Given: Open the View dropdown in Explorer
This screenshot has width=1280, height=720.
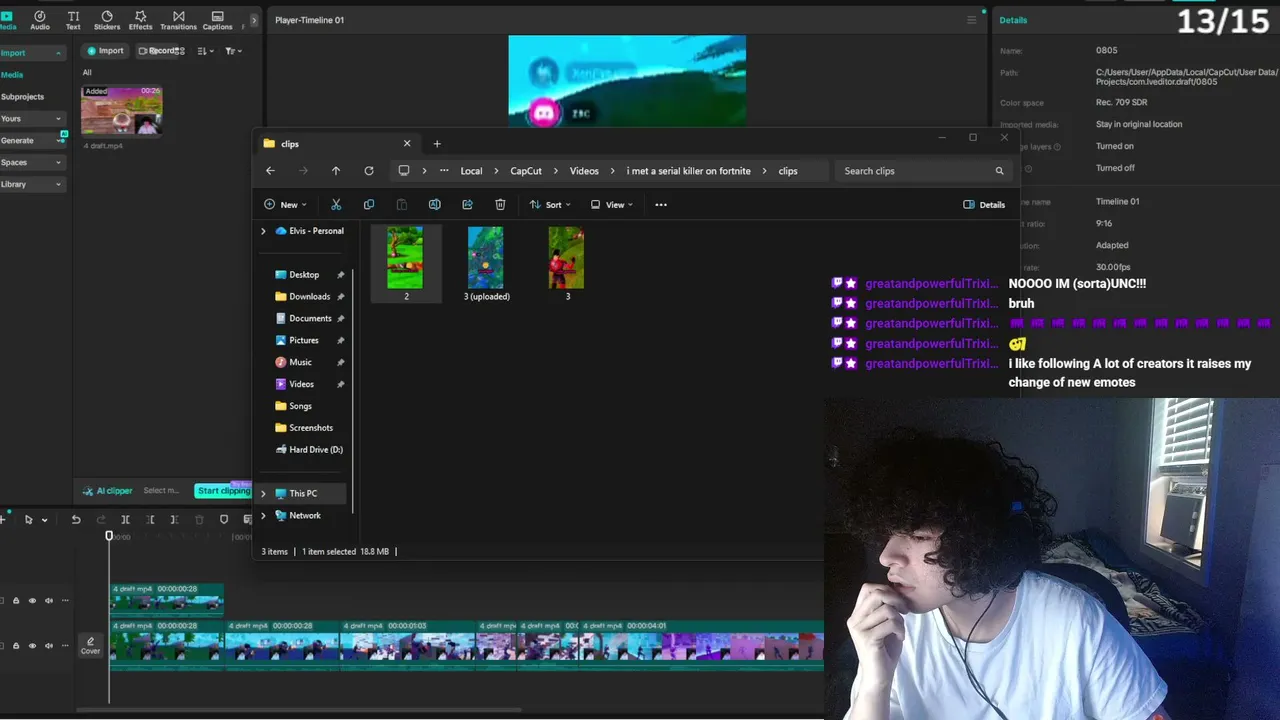Looking at the screenshot, I should (x=612, y=205).
